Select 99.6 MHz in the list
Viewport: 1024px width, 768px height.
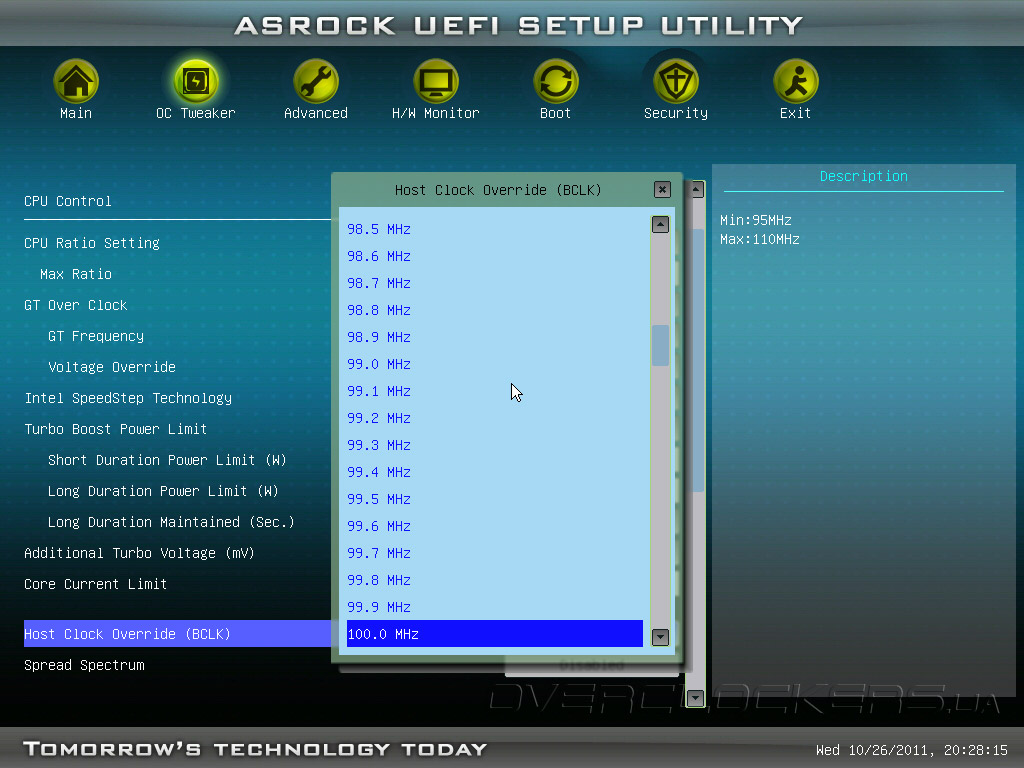(379, 526)
